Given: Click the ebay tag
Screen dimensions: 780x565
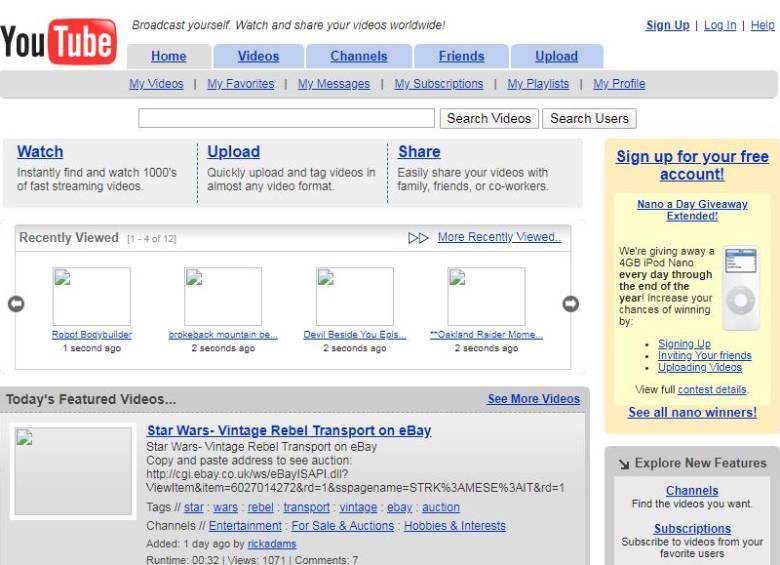Looking at the screenshot, I should click(399, 507).
